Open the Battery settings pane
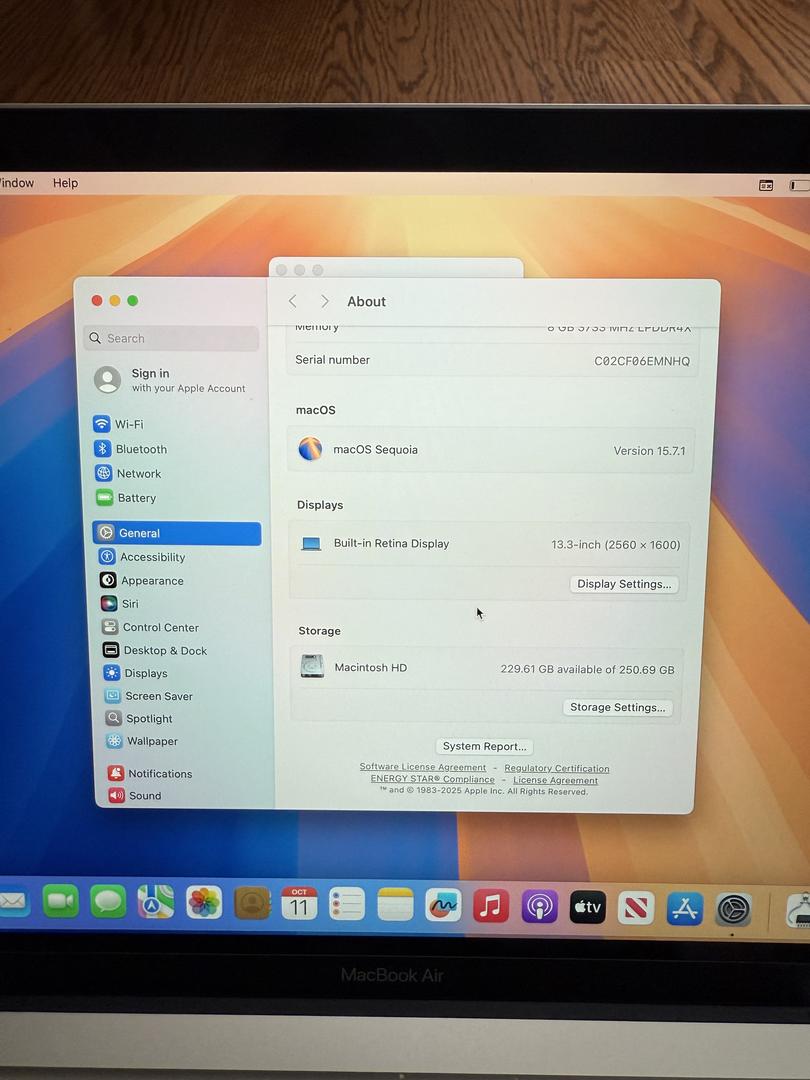The height and width of the screenshot is (1080, 810). pyautogui.click(x=136, y=498)
